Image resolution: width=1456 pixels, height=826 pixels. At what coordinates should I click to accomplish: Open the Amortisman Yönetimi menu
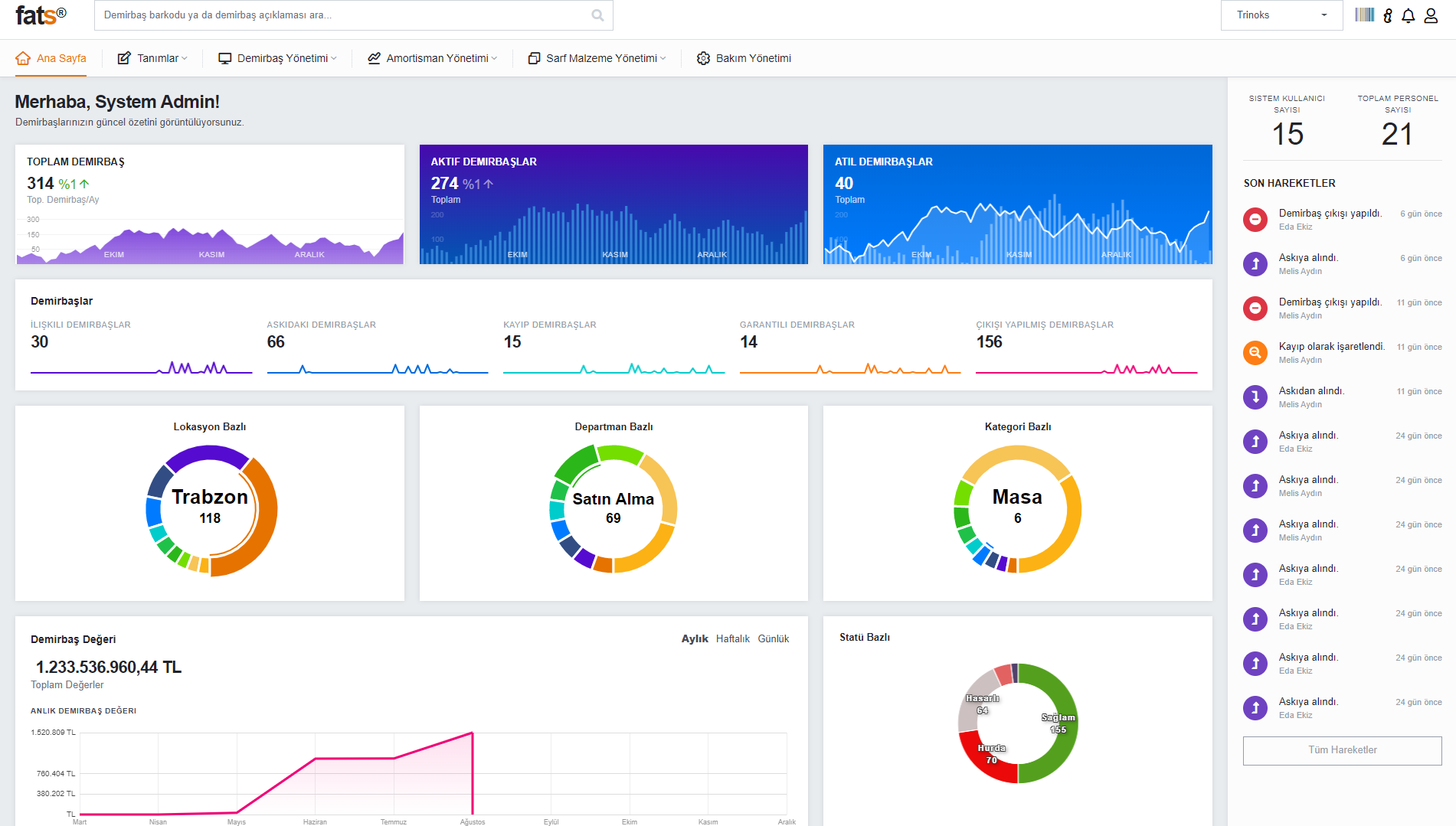tap(432, 58)
